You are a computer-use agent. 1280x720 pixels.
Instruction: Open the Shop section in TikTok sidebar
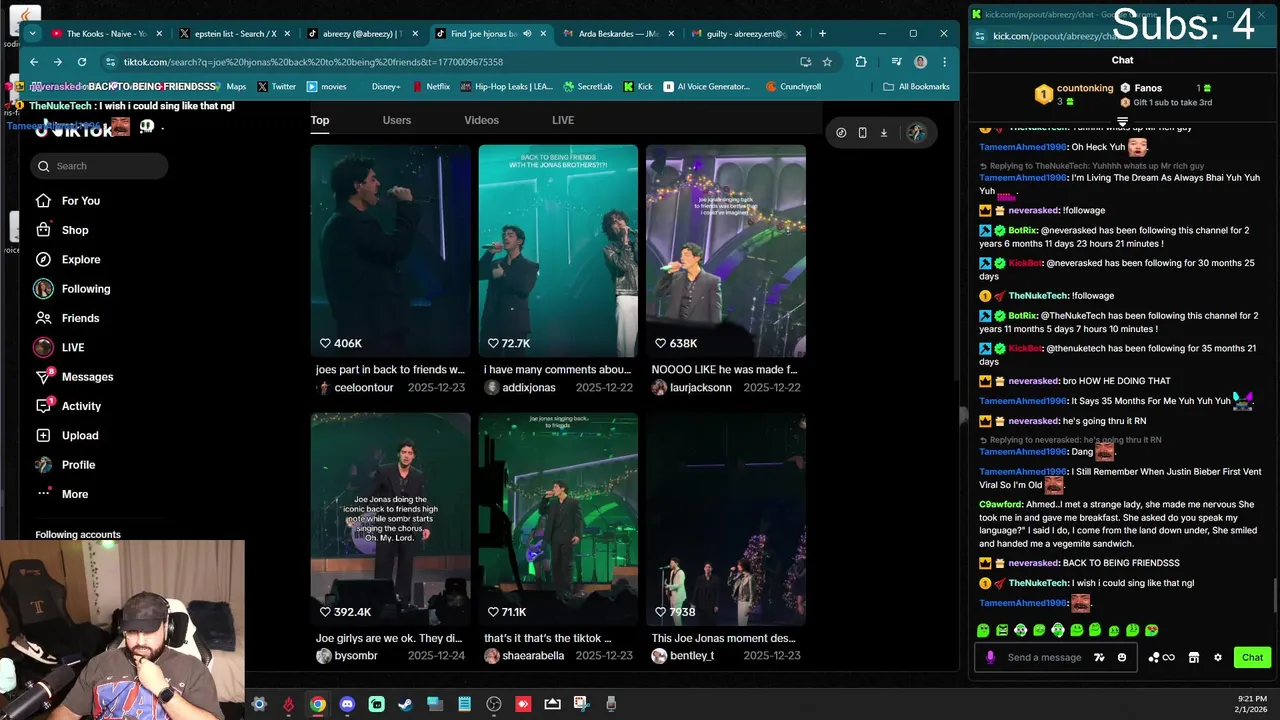point(62,230)
